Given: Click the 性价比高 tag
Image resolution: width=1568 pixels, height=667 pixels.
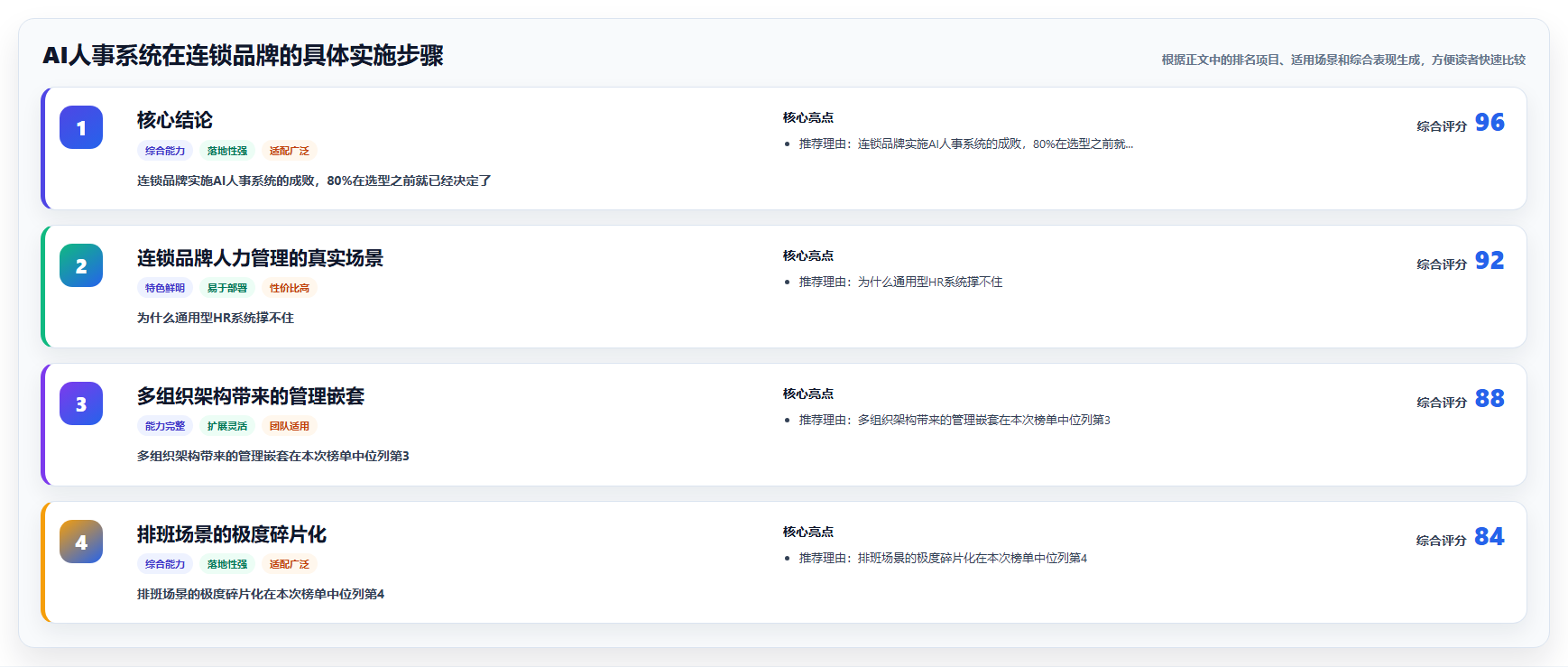Looking at the screenshot, I should (x=290, y=288).
